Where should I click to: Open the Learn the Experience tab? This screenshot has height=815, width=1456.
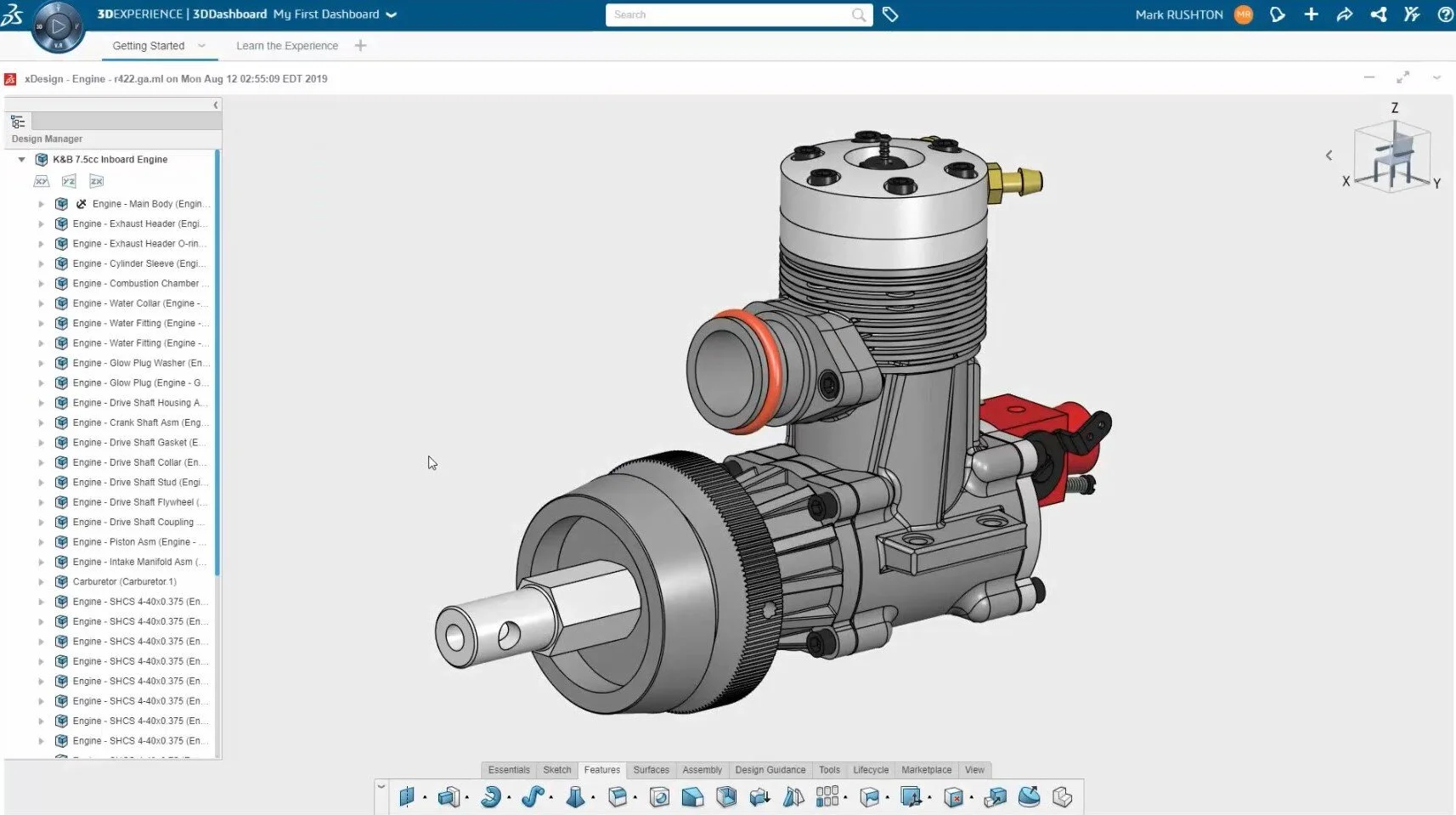[x=287, y=46]
